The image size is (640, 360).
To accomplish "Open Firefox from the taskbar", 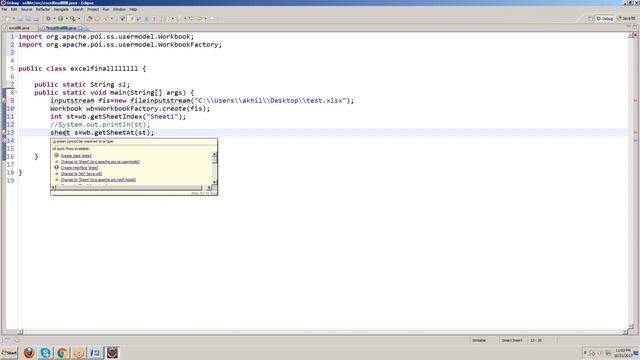I will point(29,353).
